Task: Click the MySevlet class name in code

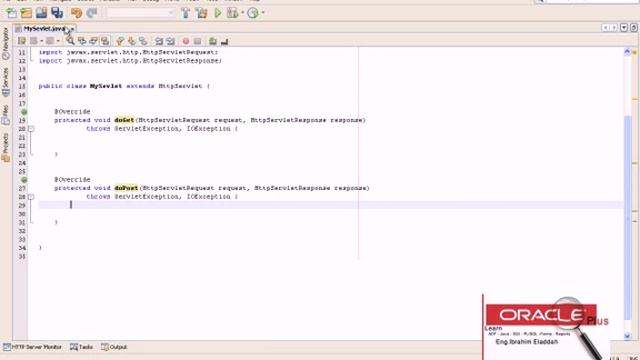Action: point(106,86)
